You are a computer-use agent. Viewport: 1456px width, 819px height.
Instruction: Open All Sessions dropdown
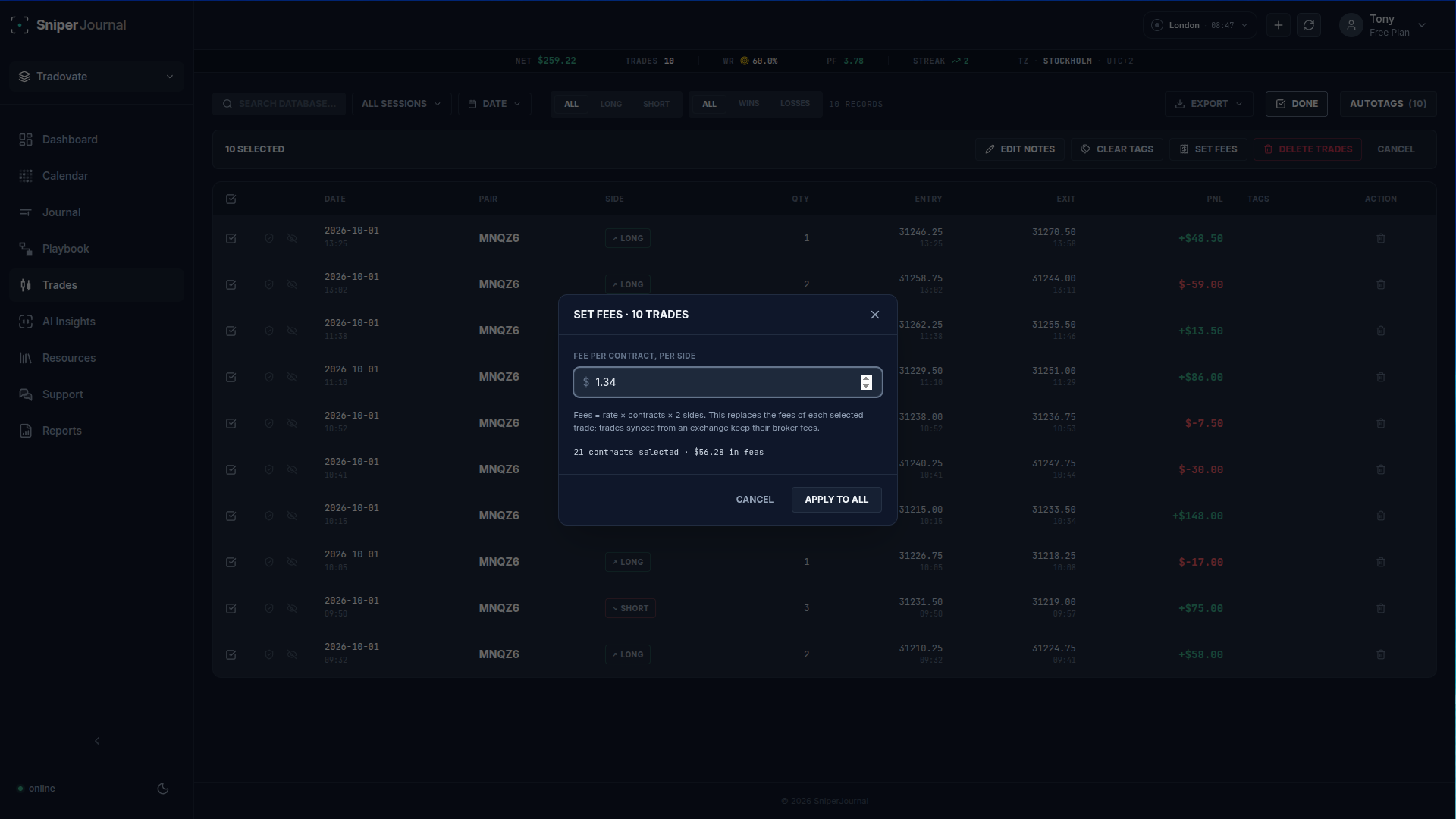(401, 104)
